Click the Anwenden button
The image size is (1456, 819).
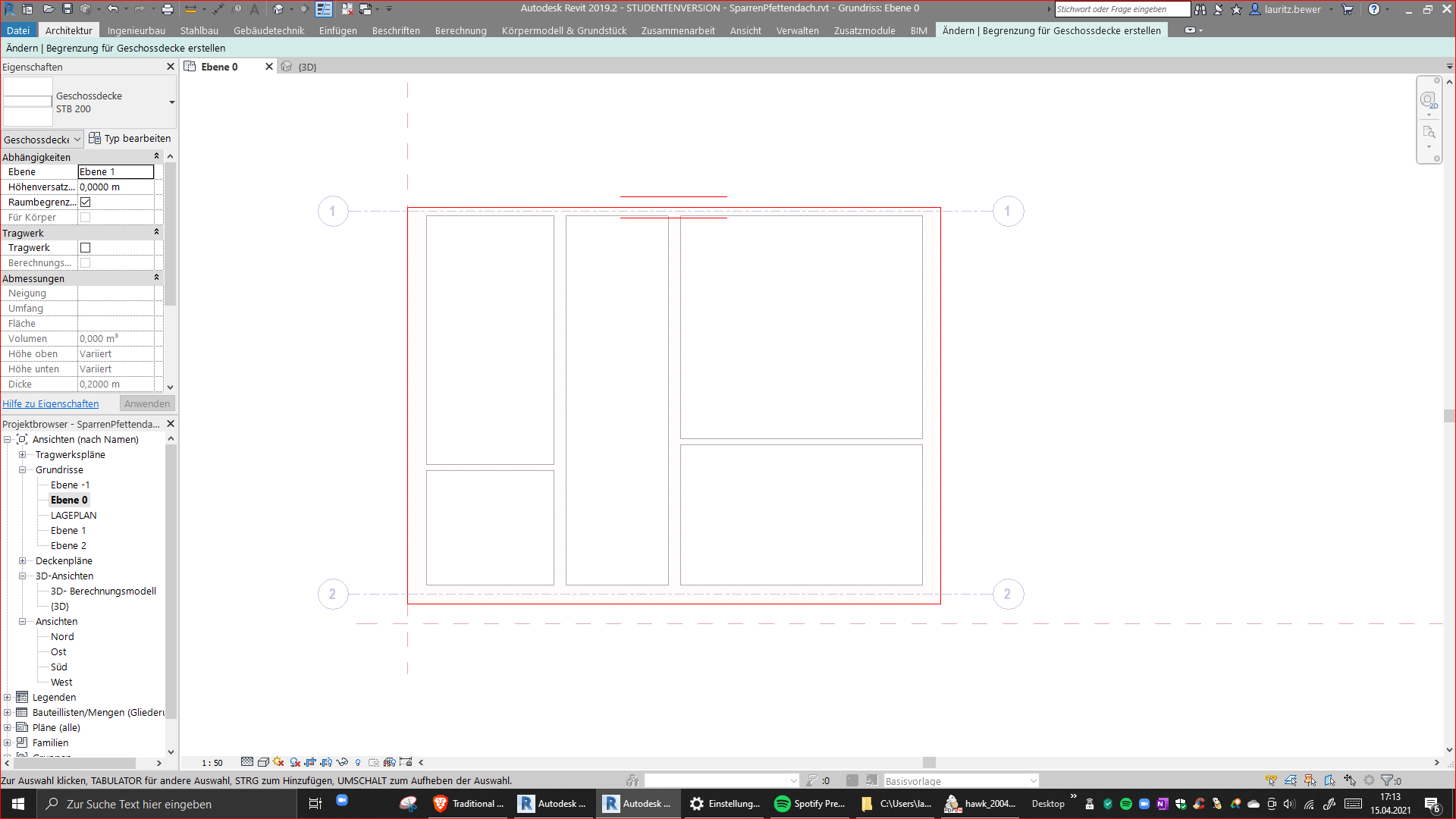pos(147,404)
